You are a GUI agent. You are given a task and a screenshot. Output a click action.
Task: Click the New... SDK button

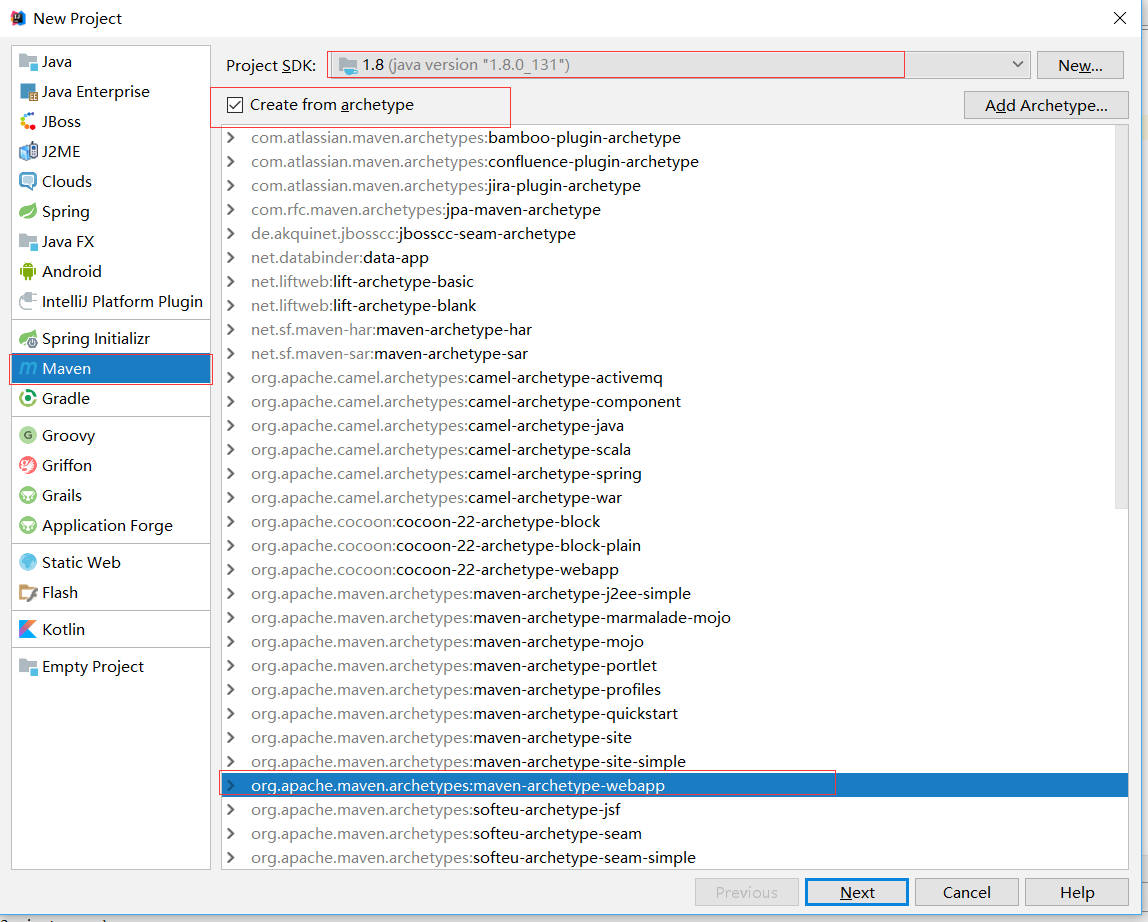pyautogui.click(x=1080, y=65)
